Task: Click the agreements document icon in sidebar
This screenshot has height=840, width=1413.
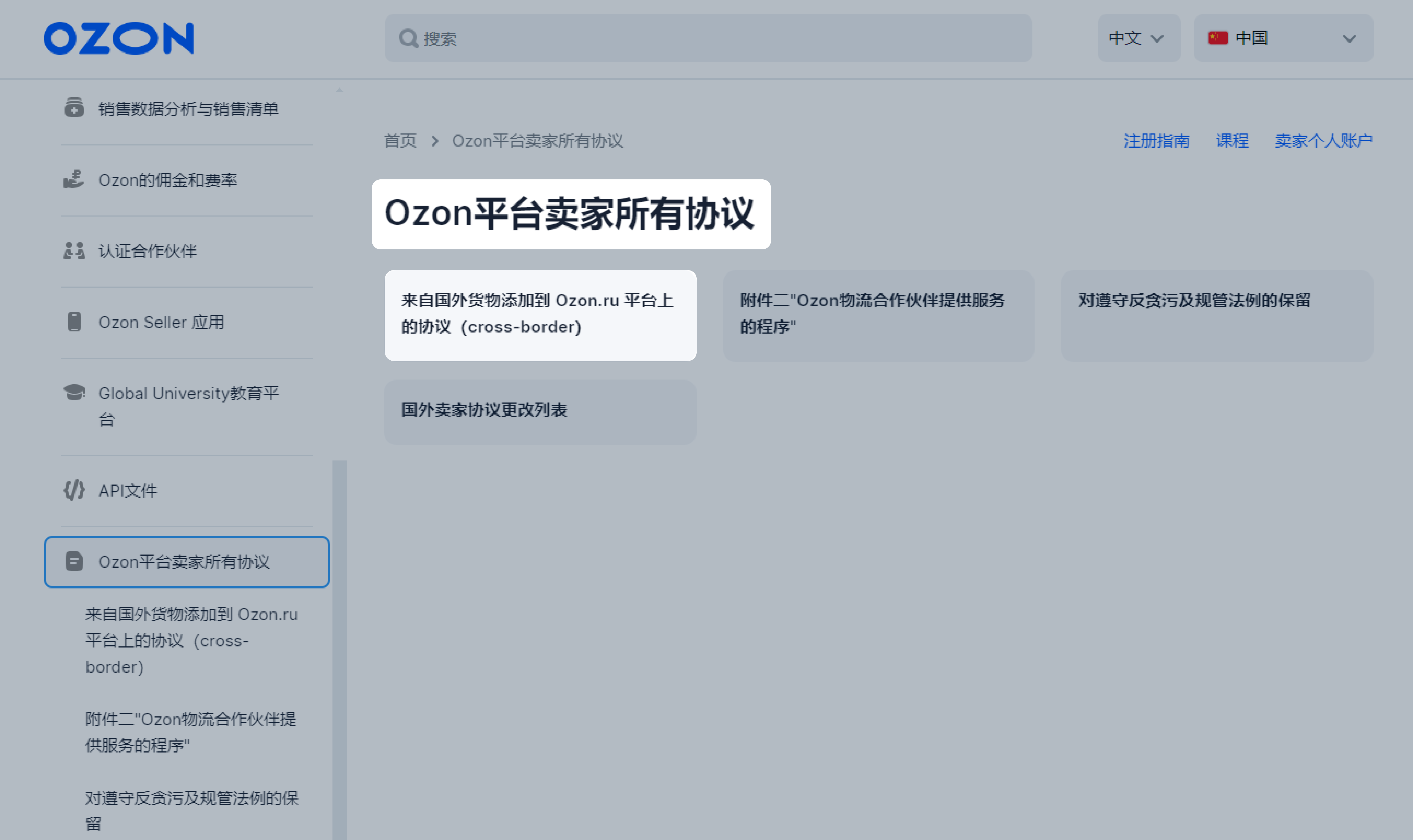Action: coord(74,562)
